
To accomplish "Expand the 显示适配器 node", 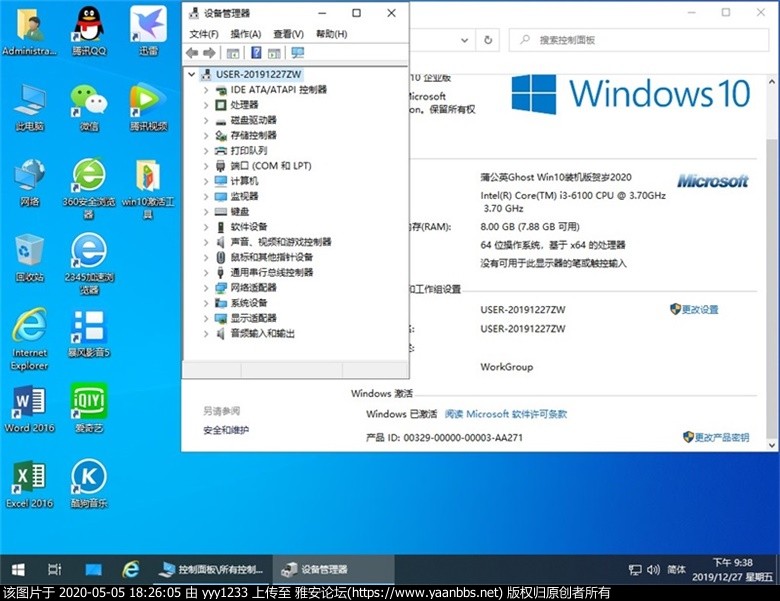I will click(x=206, y=318).
